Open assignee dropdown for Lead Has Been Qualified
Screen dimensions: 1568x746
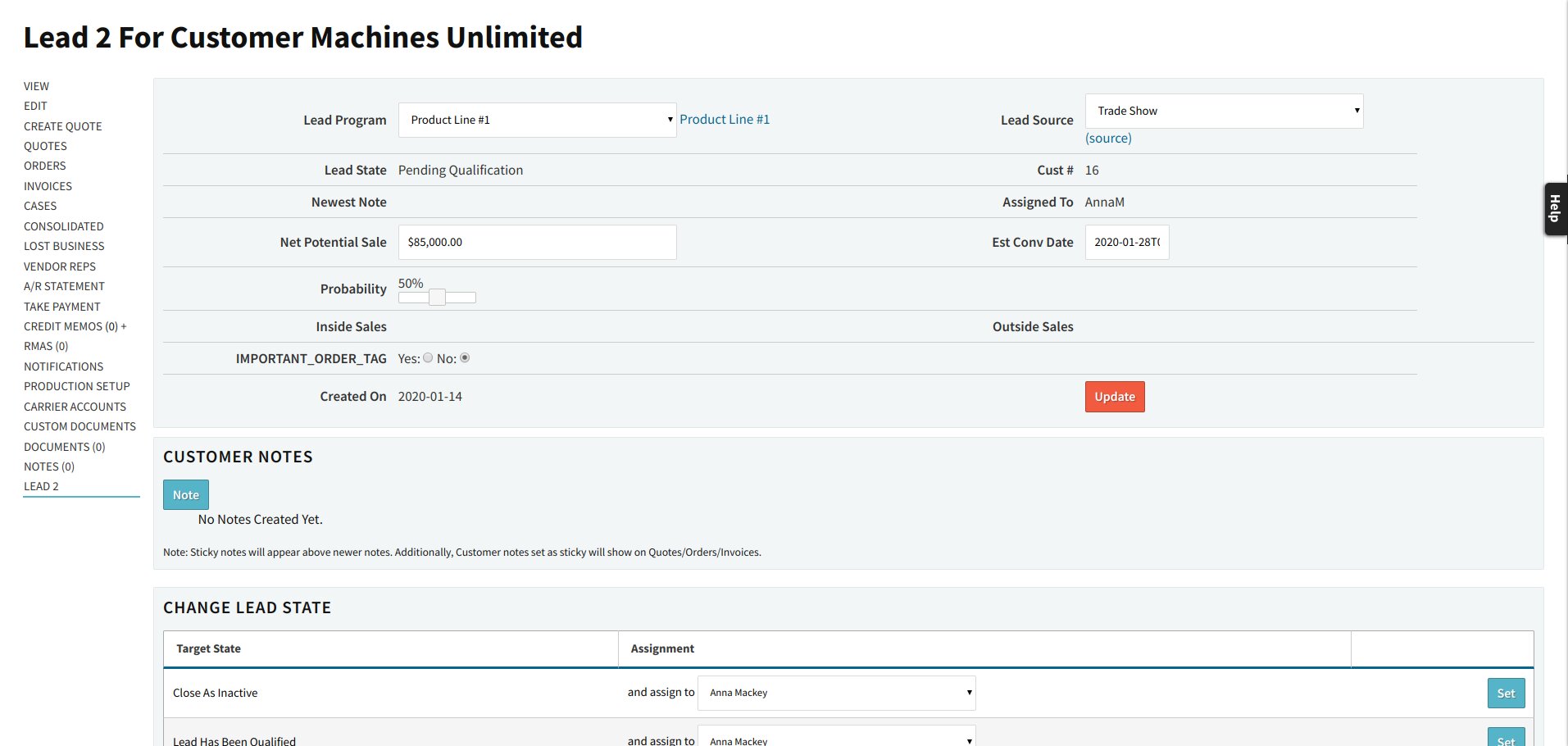coord(836,736)
